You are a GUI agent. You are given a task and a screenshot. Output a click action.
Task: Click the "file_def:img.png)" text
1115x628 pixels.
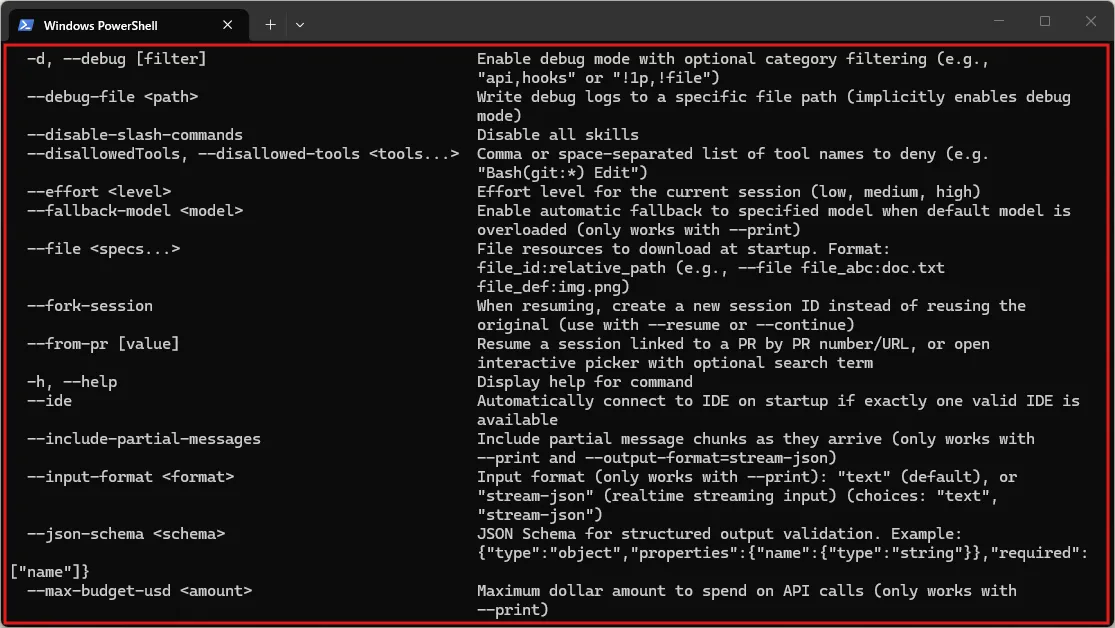[553, 287]
